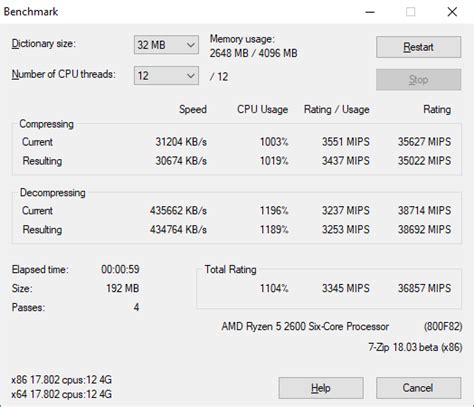This screenshot has height=407, width=474.
Task: Expand the Number of CPU threads dropdown
Action: point(166,76)
